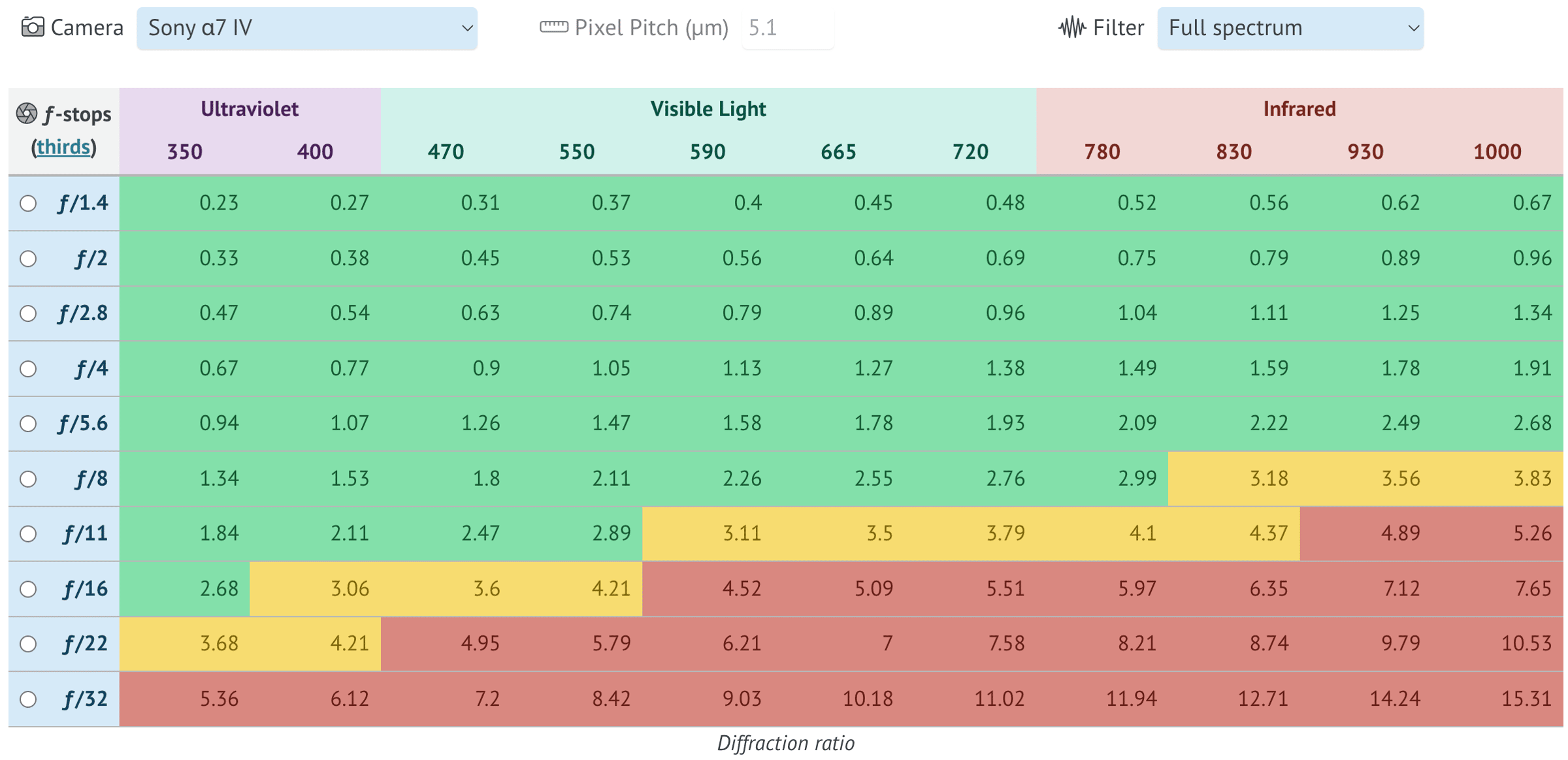Click the camera icon beside Camera label
This screenshot has width=1568, height=760.
click(33, 27)
